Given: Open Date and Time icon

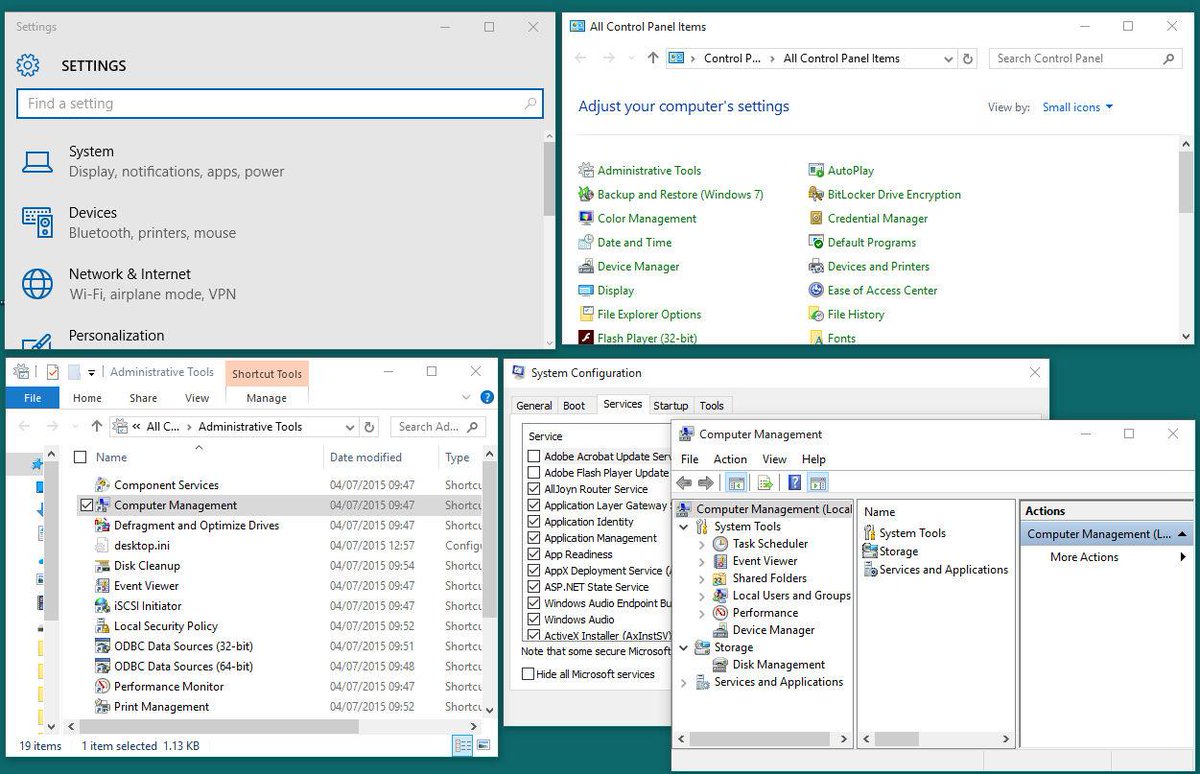Looking at the screenshot, I should pos(587,243).
